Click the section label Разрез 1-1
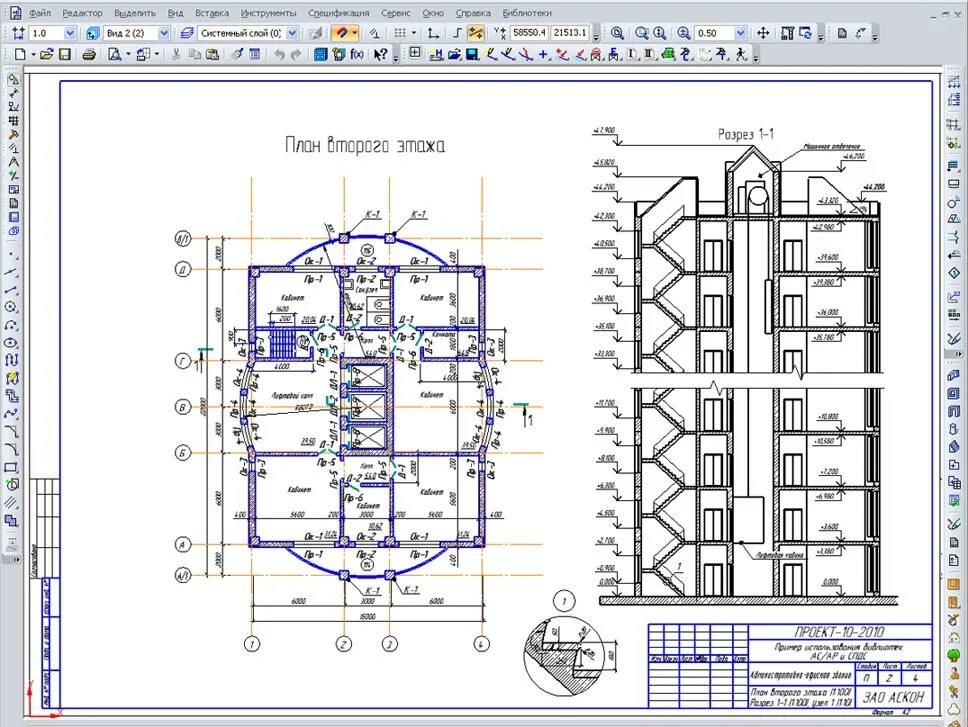Screen dimensions: 968x727 tap(746, 134)
